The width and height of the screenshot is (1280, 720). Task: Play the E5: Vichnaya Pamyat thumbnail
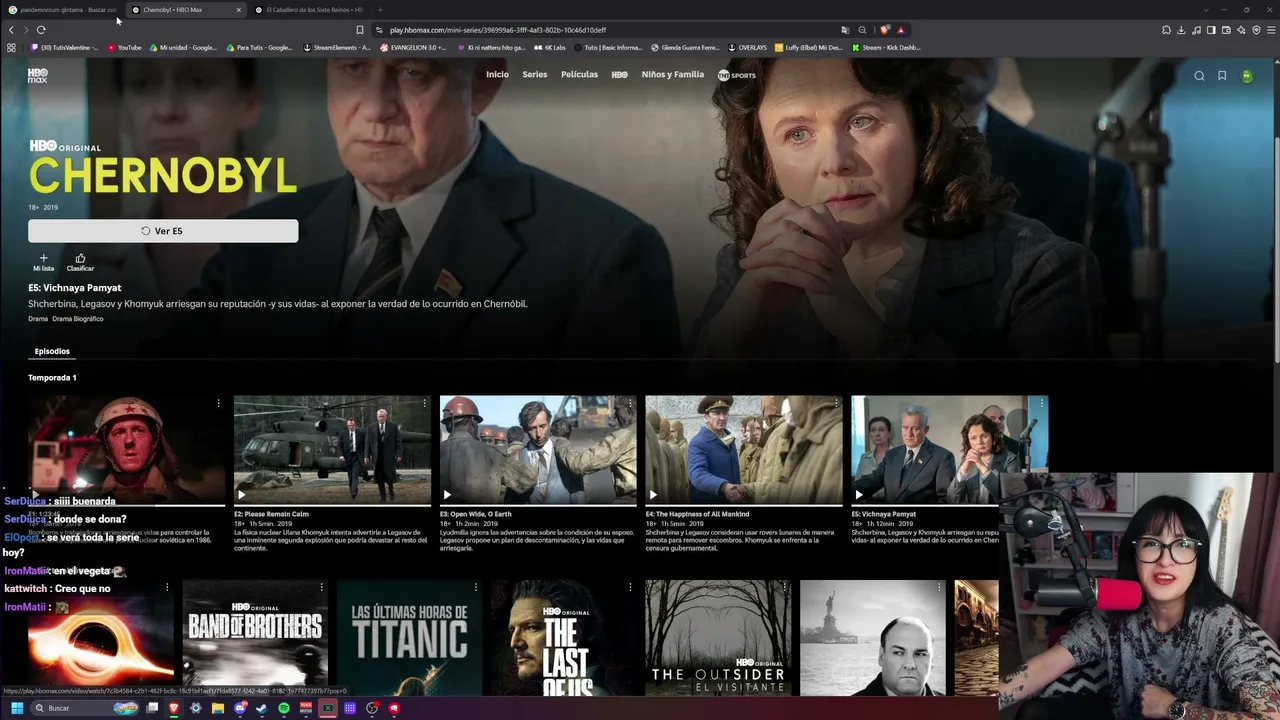(x=950, y=450)
